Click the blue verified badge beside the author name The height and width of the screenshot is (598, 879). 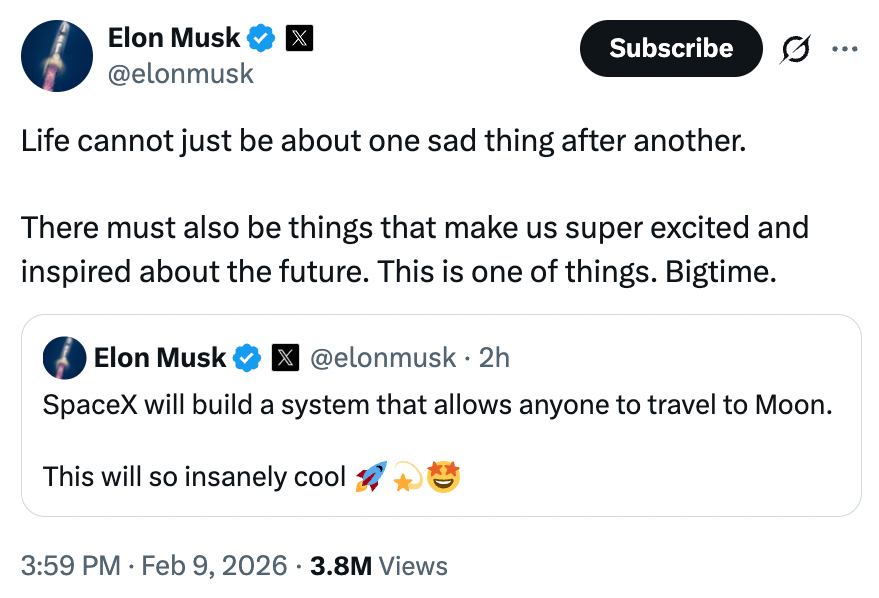click(262, 38)
